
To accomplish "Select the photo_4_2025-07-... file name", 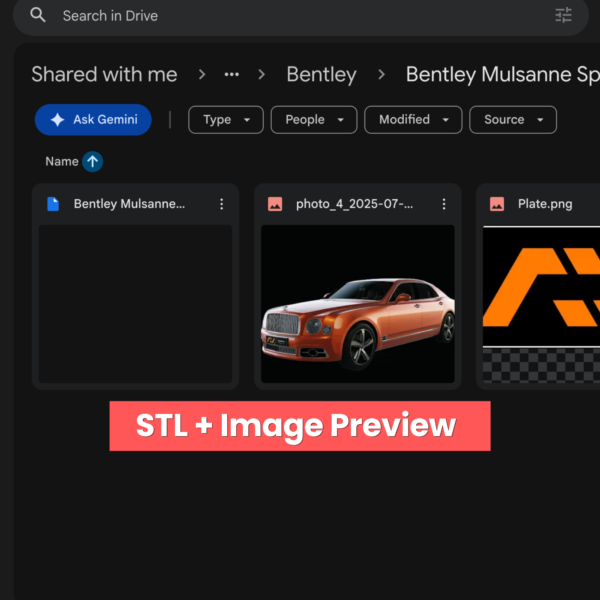I will [354, 204].
